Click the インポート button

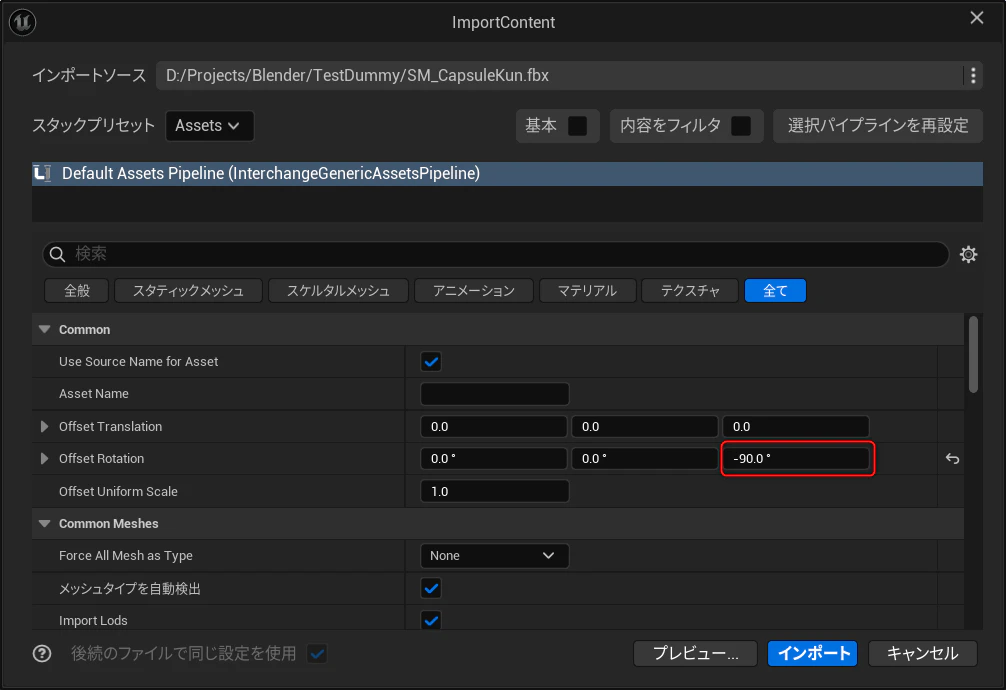coord(812,653)
